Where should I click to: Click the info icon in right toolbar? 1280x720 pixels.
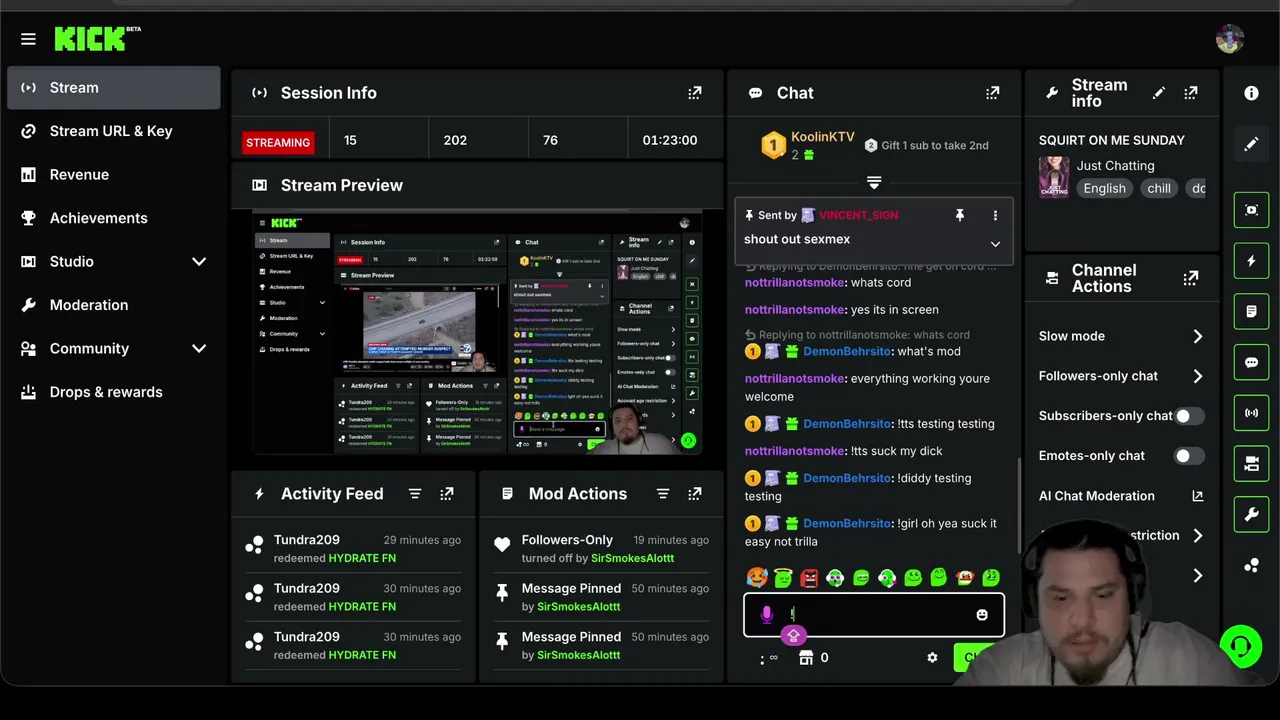pyautogui.click(x=1251, y=93)
